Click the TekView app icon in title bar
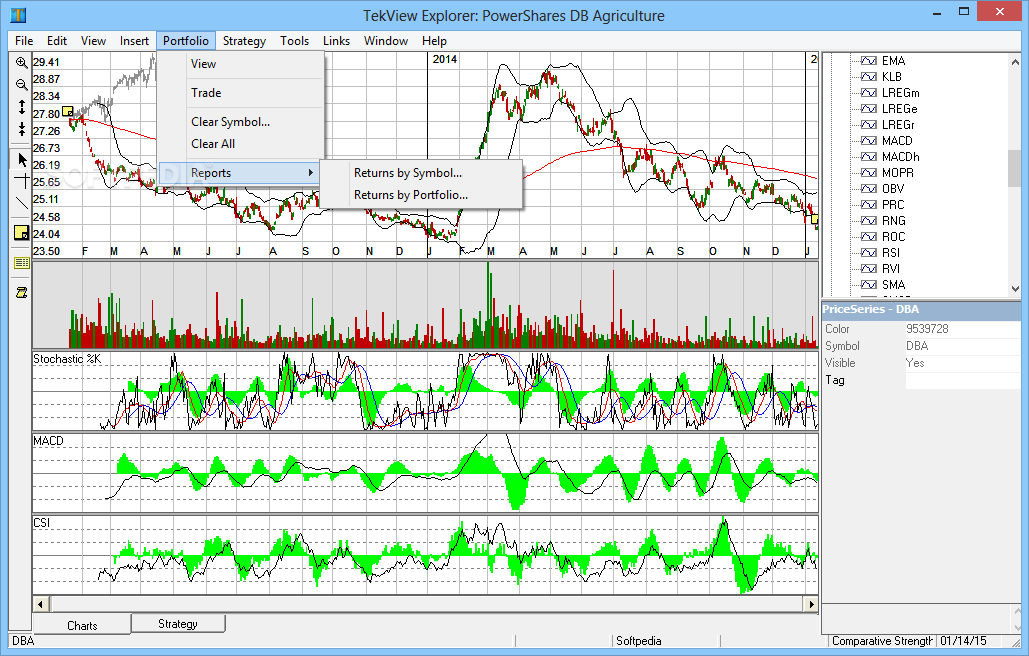 tap(18, 14)
